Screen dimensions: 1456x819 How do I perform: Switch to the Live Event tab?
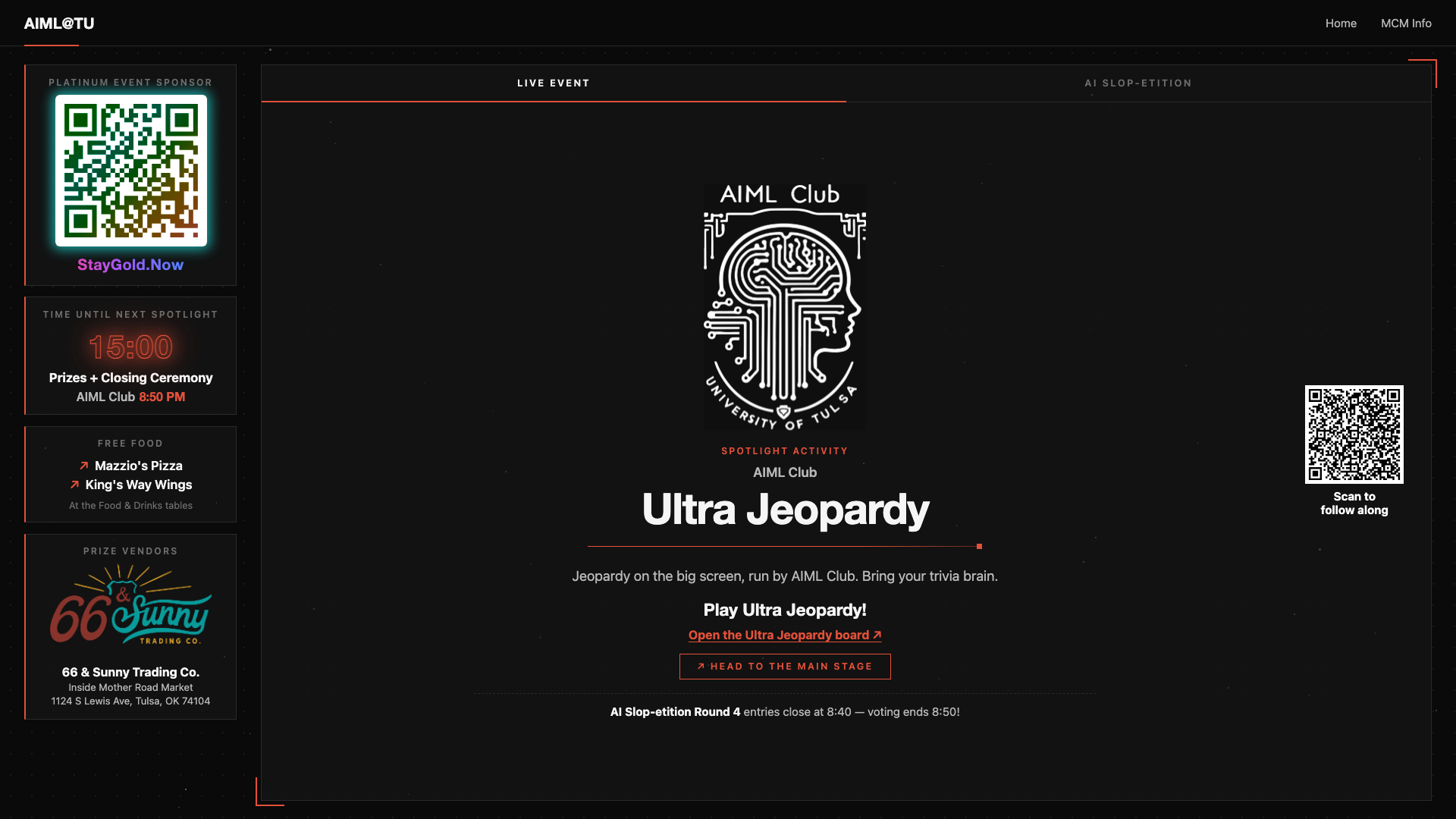(554, 83)
